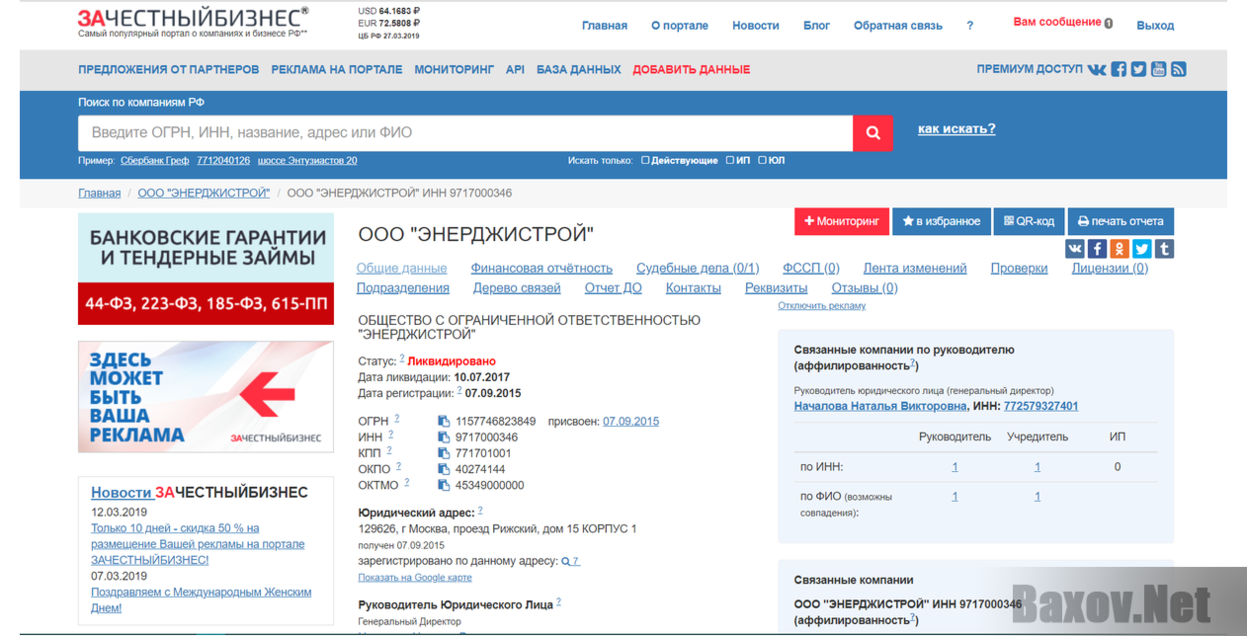The image size is (1247, 636).
Task: Open Обратная связь in the top navigation
Action: point(898,26)
